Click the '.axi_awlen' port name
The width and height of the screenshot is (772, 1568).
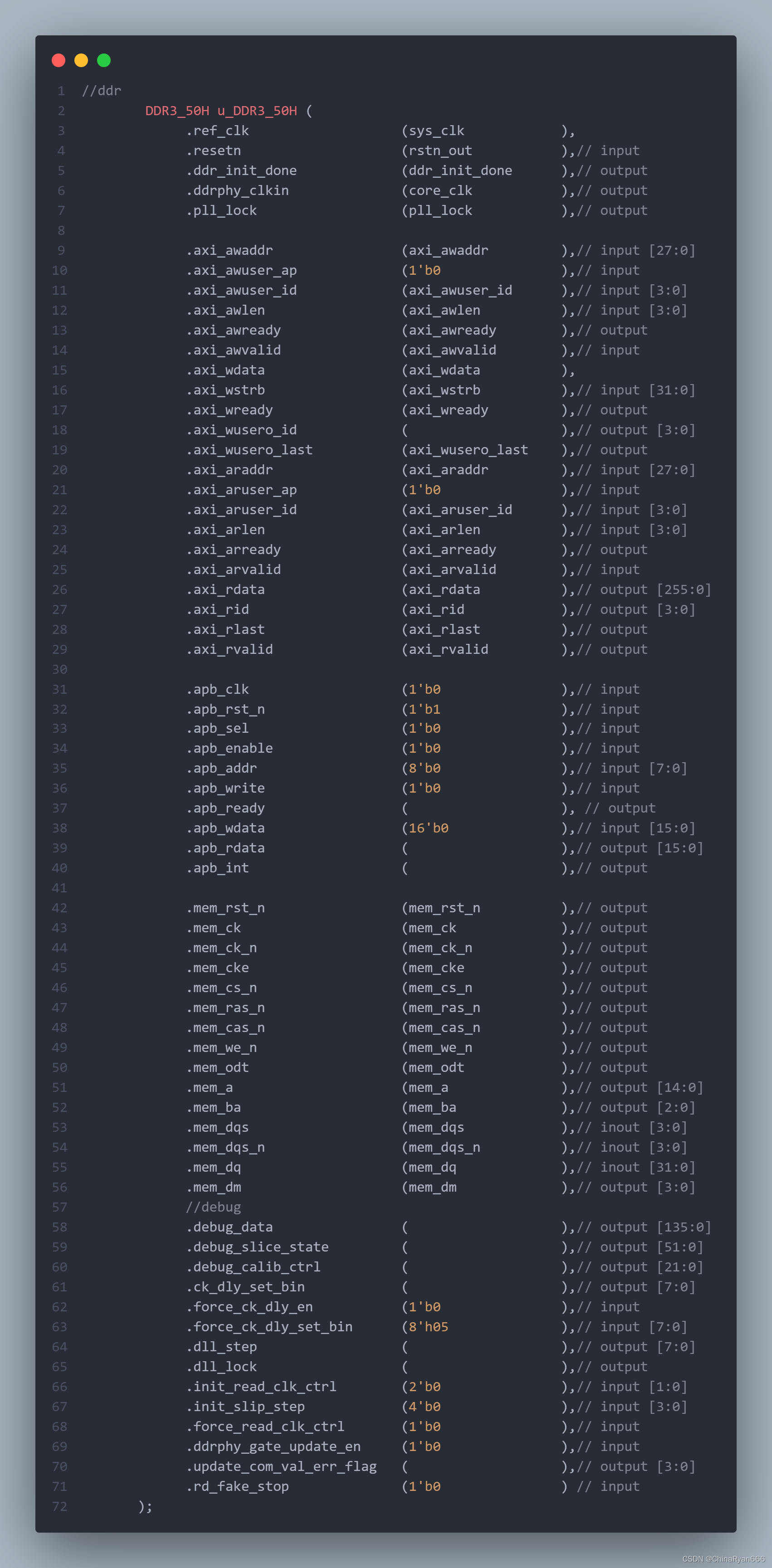[225, 311]
